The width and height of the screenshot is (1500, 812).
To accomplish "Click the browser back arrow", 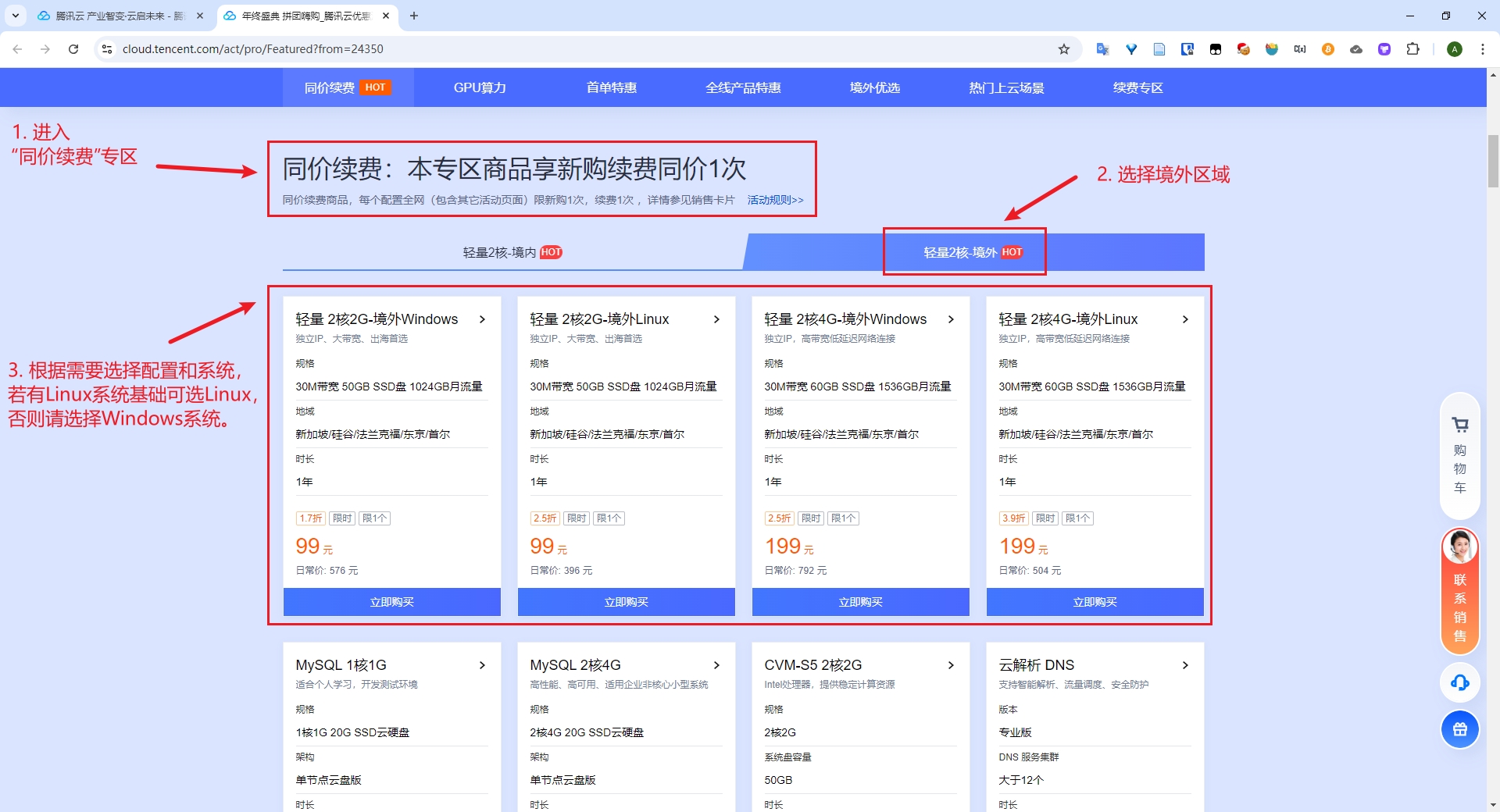I will (17, 49).
